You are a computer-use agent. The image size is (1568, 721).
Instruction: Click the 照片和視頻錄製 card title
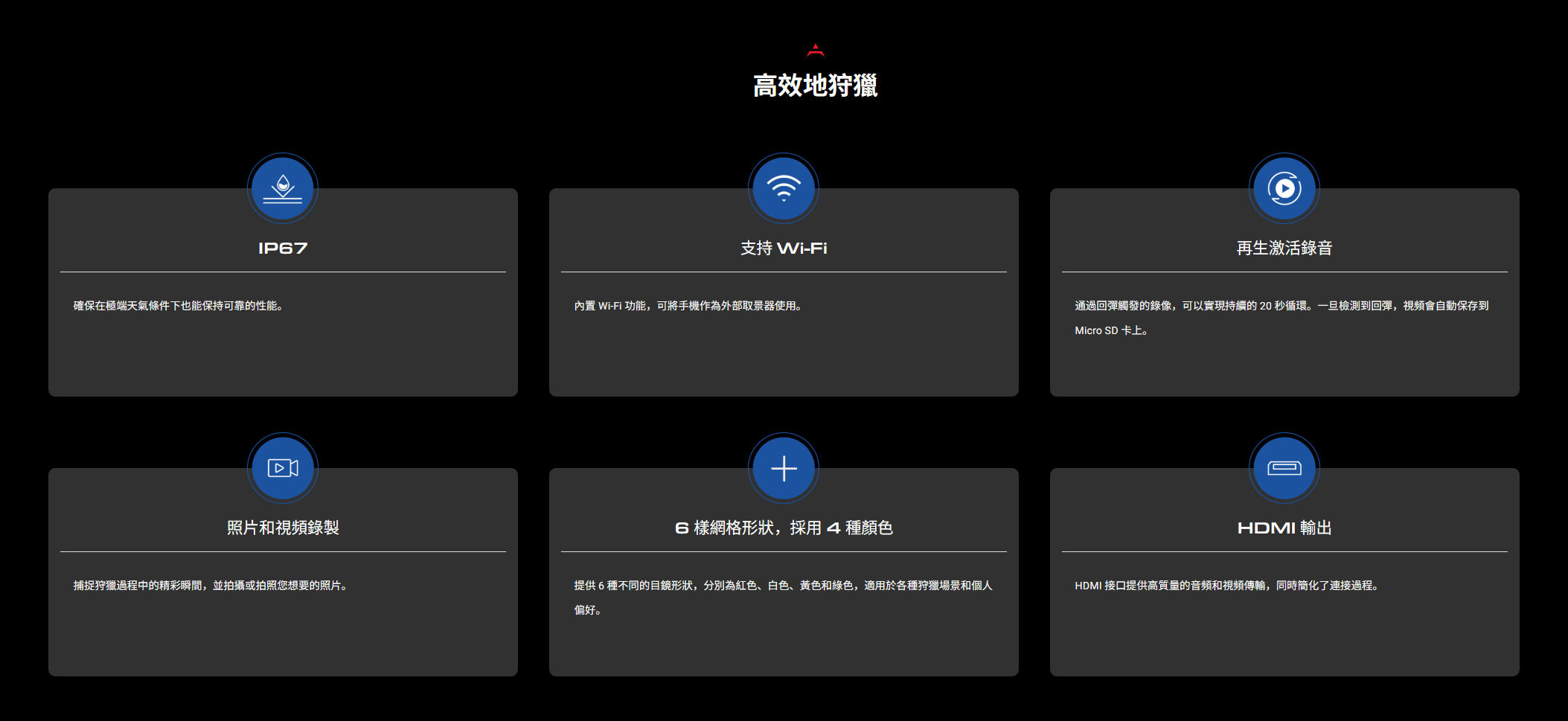[x=283, y=528]
